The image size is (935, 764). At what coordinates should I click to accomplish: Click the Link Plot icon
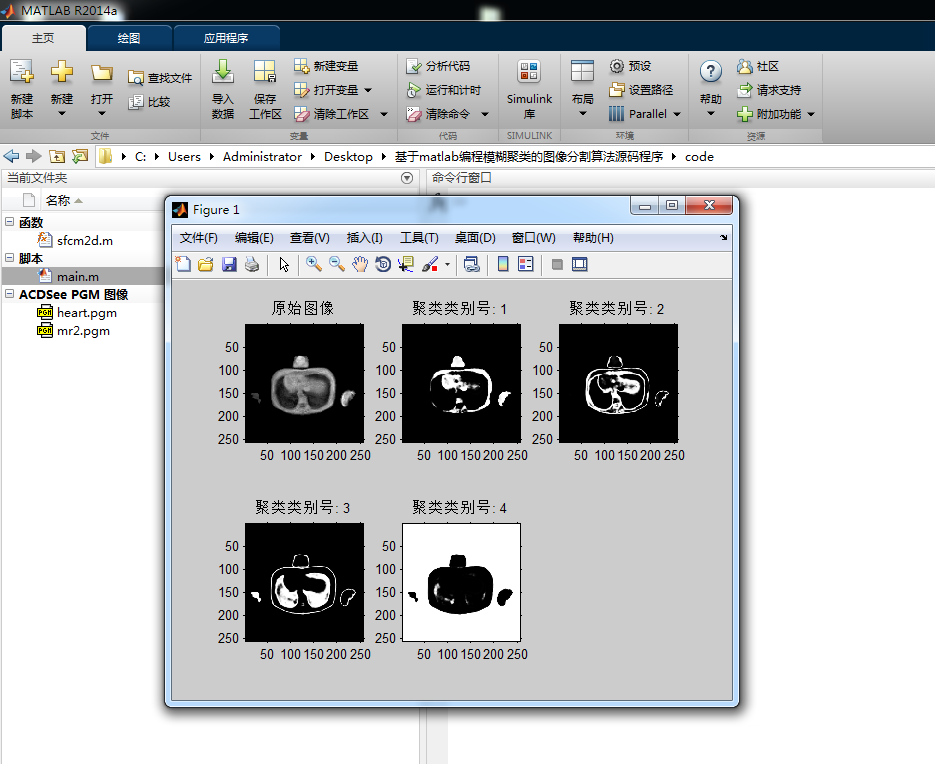471,264
